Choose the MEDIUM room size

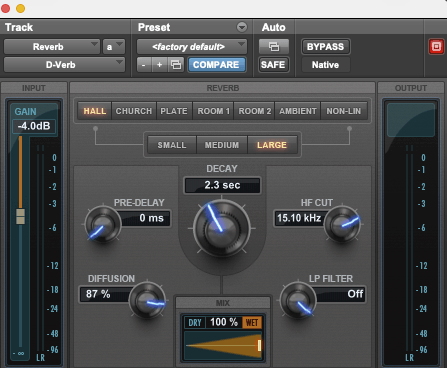[x=222, y=145]
